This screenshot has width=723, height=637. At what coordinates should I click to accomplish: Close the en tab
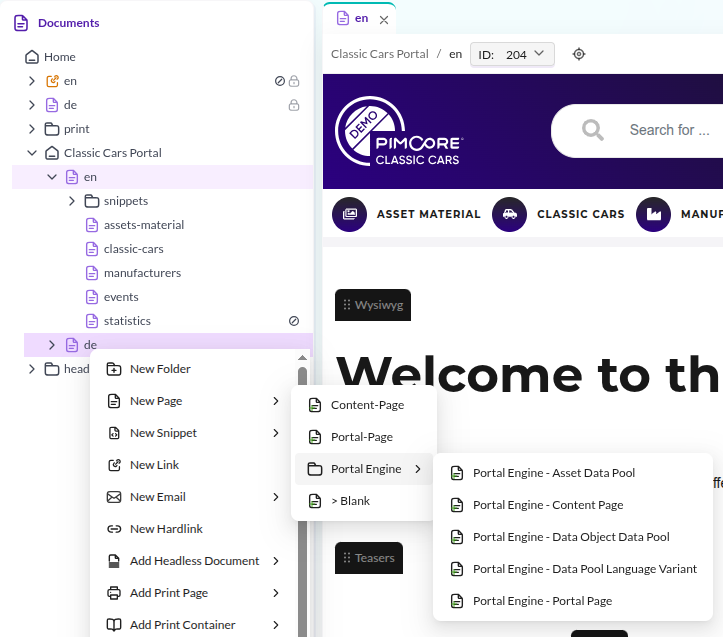[x=384, y=20]
